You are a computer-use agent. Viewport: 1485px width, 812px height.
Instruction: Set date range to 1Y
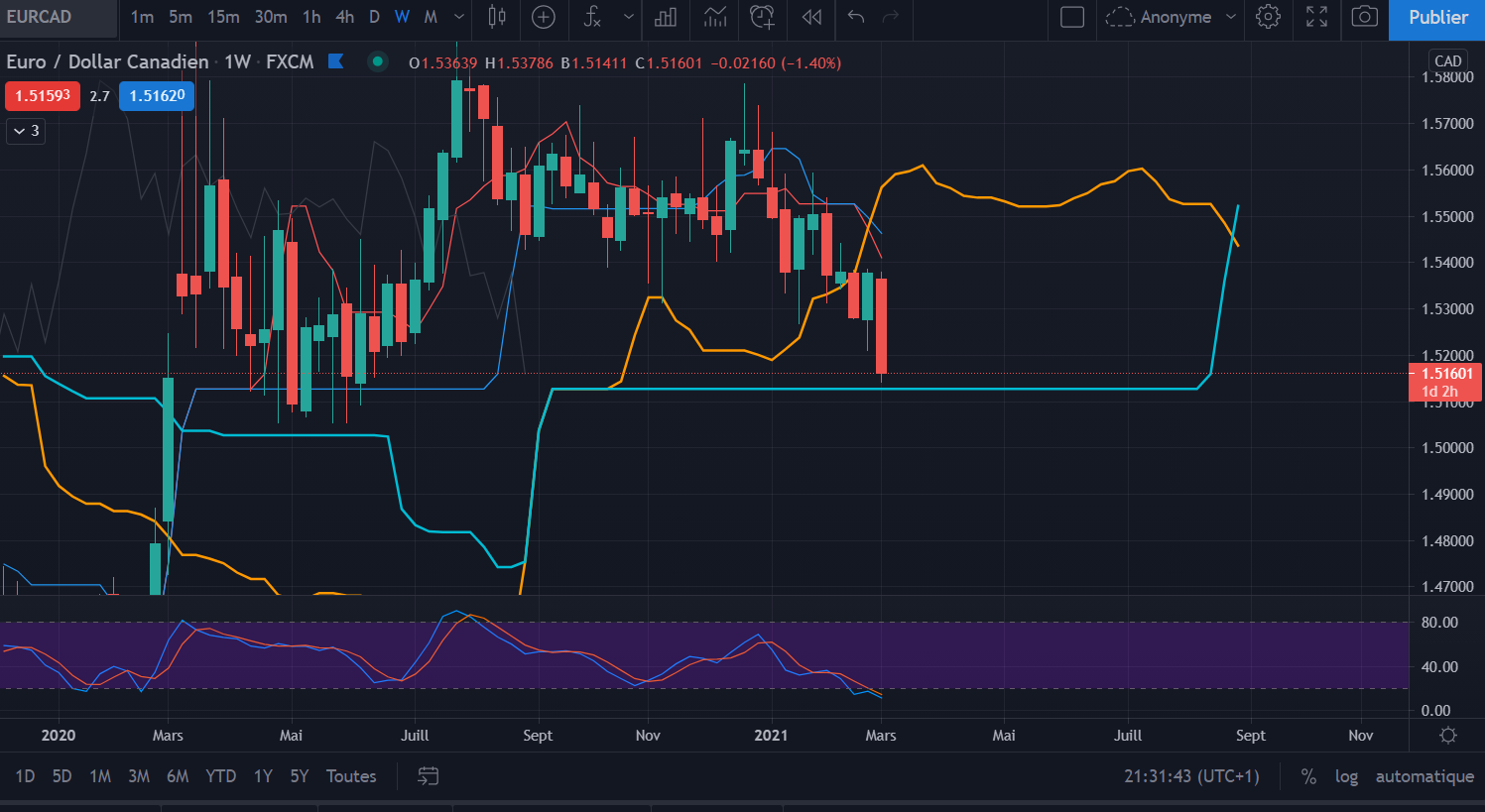263,776
